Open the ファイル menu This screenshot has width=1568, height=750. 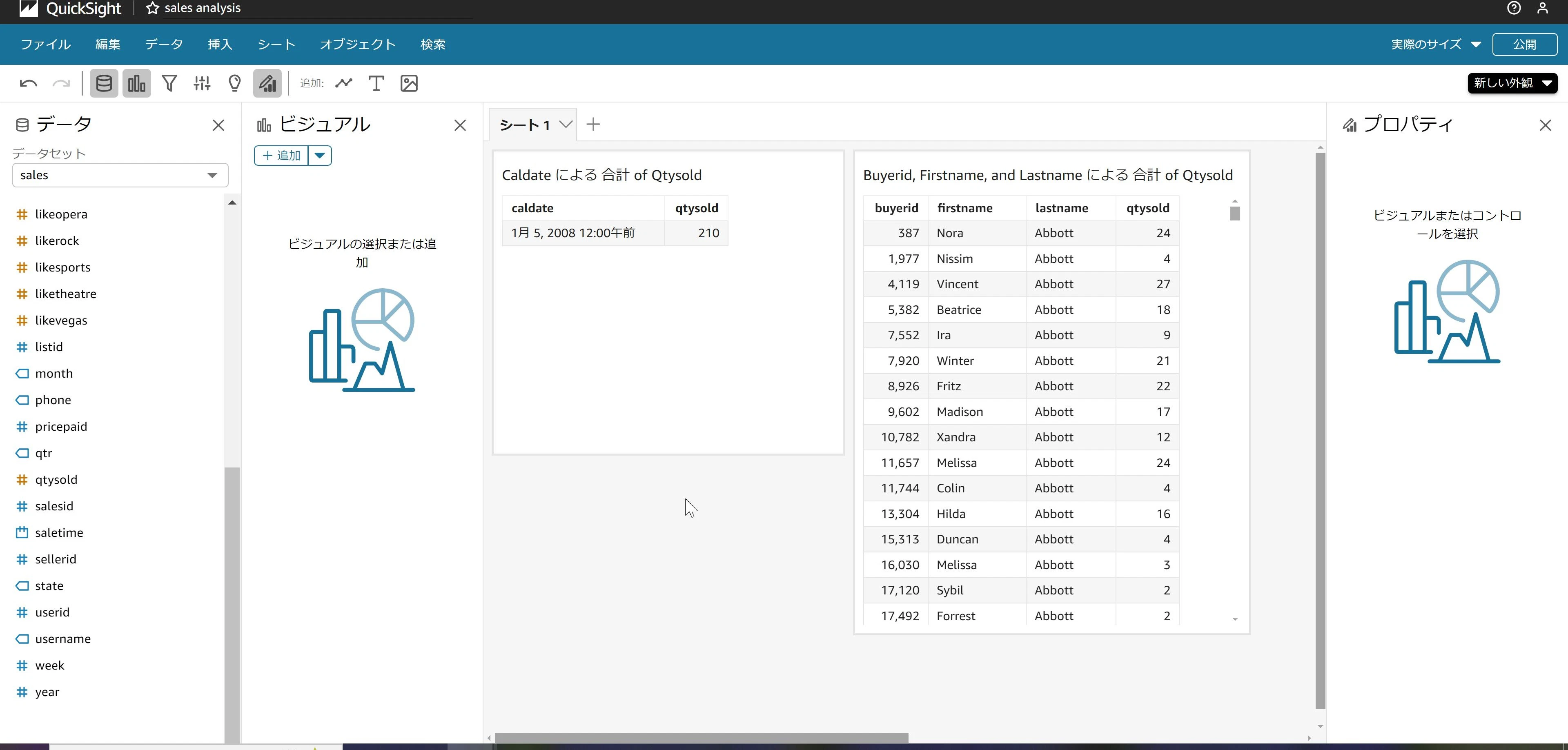pos(46,45)
